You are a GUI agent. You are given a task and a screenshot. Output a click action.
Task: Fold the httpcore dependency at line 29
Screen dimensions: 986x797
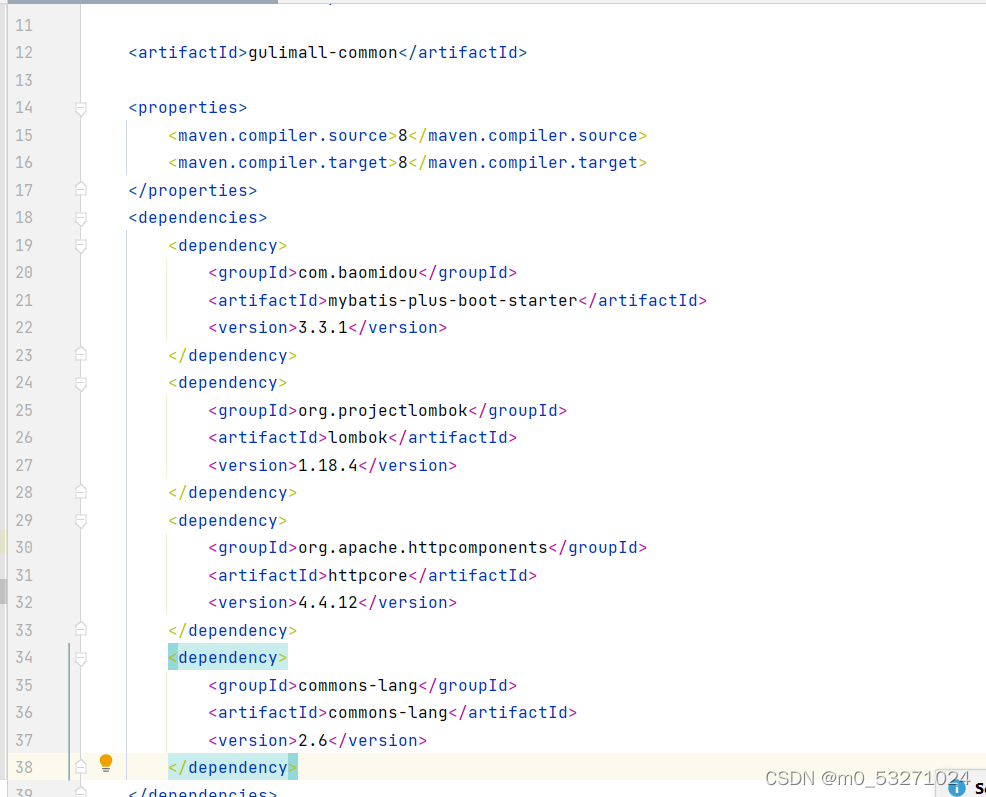click(80, 521)
